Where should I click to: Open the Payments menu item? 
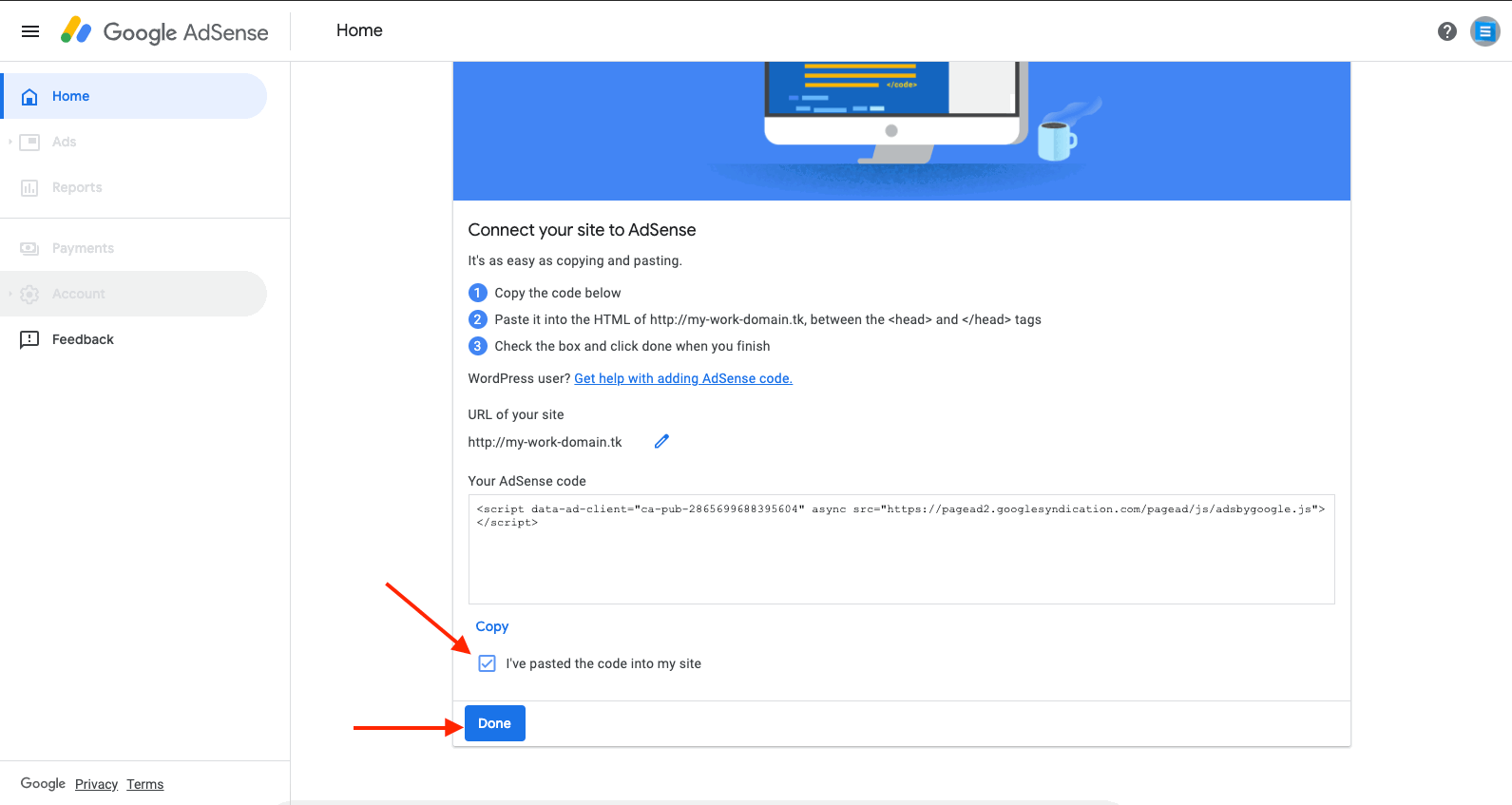click(x=135, y=248)
